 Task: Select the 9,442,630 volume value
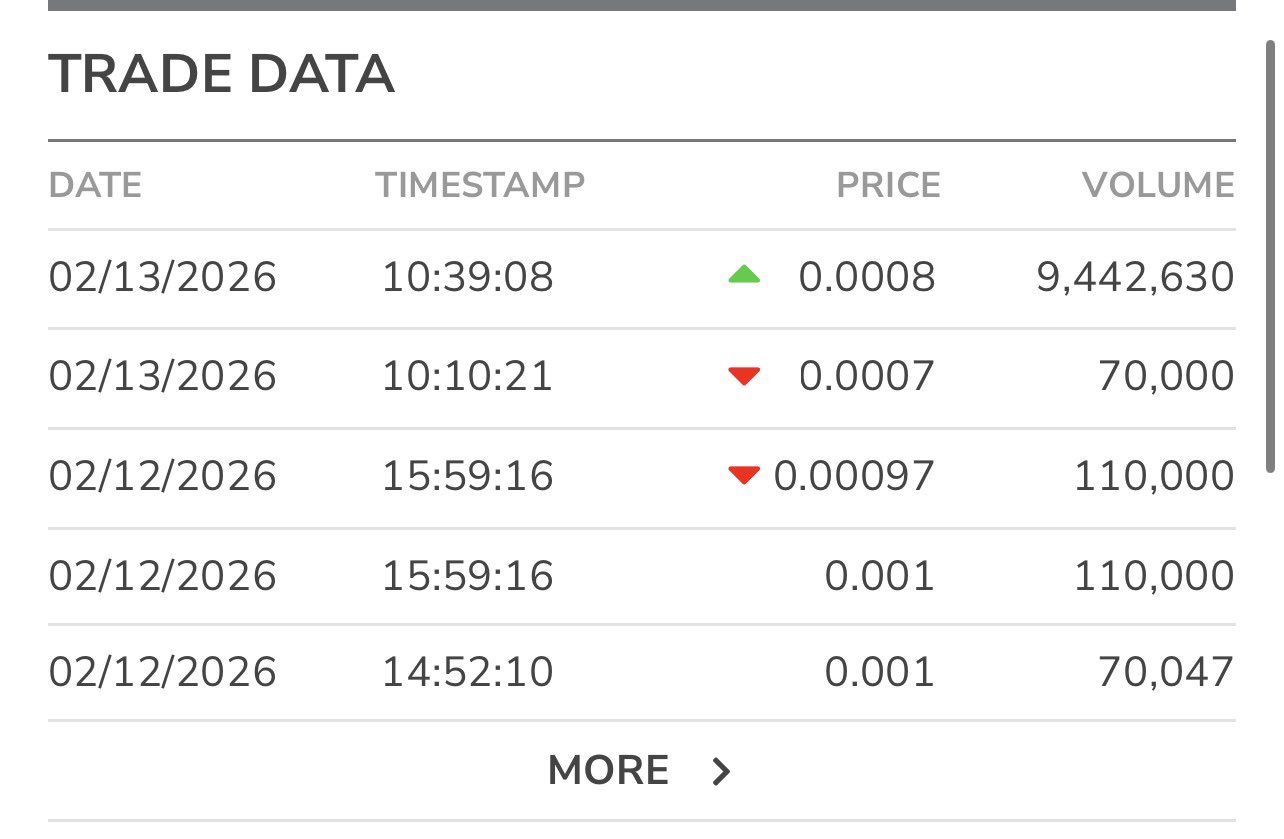(x=1135, y=277)
